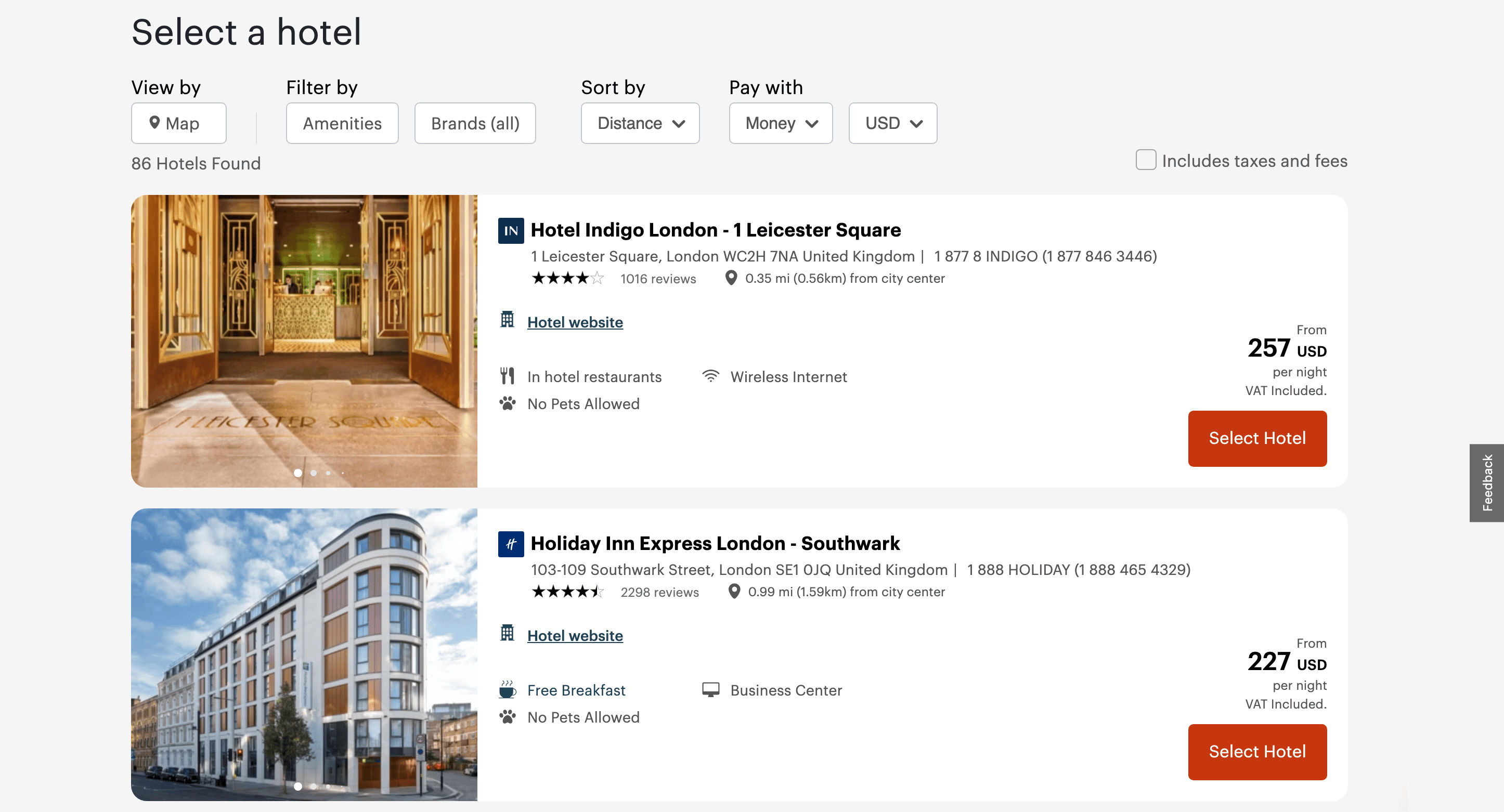This screenshot has width=1504, height=812.
Task: Click the map pin beside 0.99 mi distance
Action: point(734,592)
